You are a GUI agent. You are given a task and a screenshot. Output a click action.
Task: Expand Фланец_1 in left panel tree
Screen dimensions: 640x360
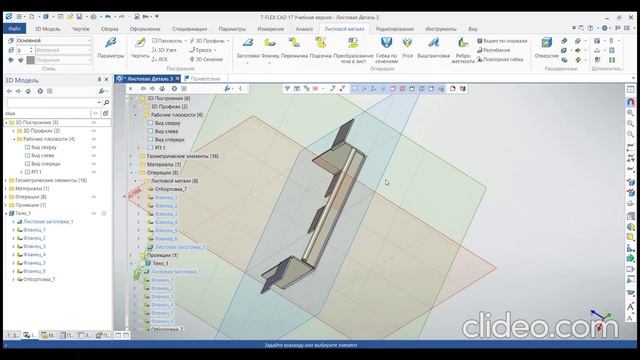pos(14,230)
